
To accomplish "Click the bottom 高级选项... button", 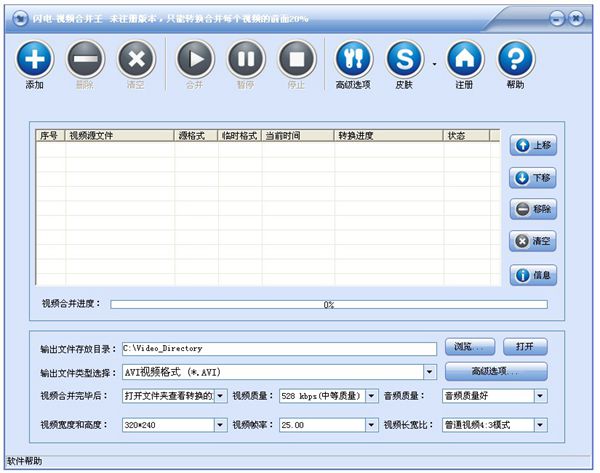I will click(x=496, y=371).
